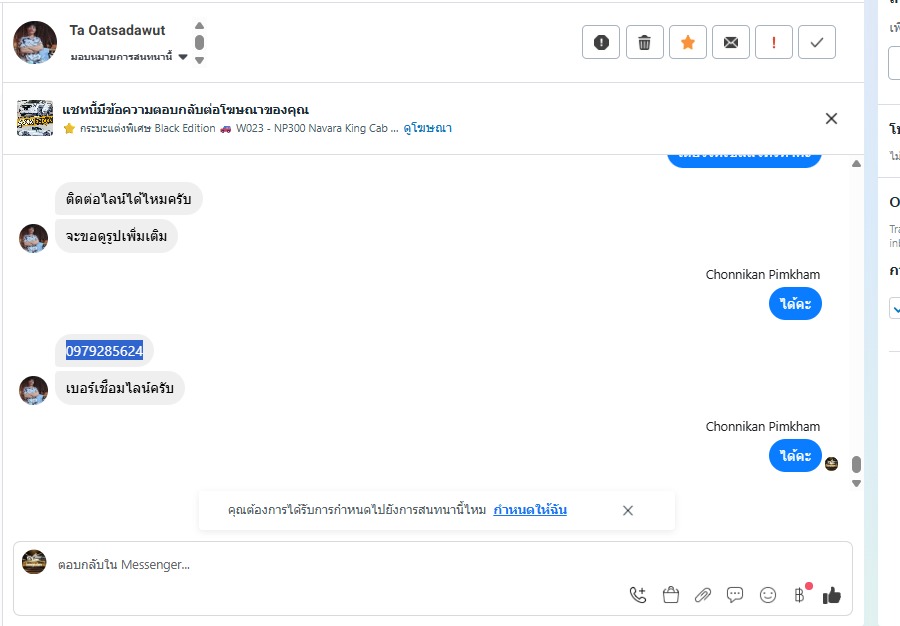Image resolution: width=900 pixels, height=626 pixels.
Task: Click Ta Oatsadawut's profile picture in header
Action: 35,42
